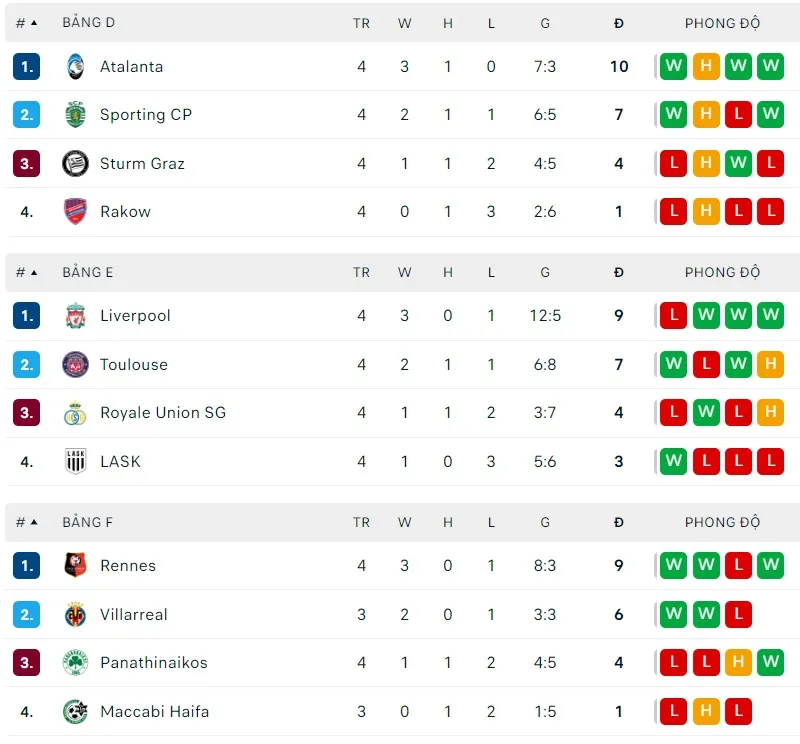Click the Villarreal club badge
This screenshot has height=744, width=800.
75,614
